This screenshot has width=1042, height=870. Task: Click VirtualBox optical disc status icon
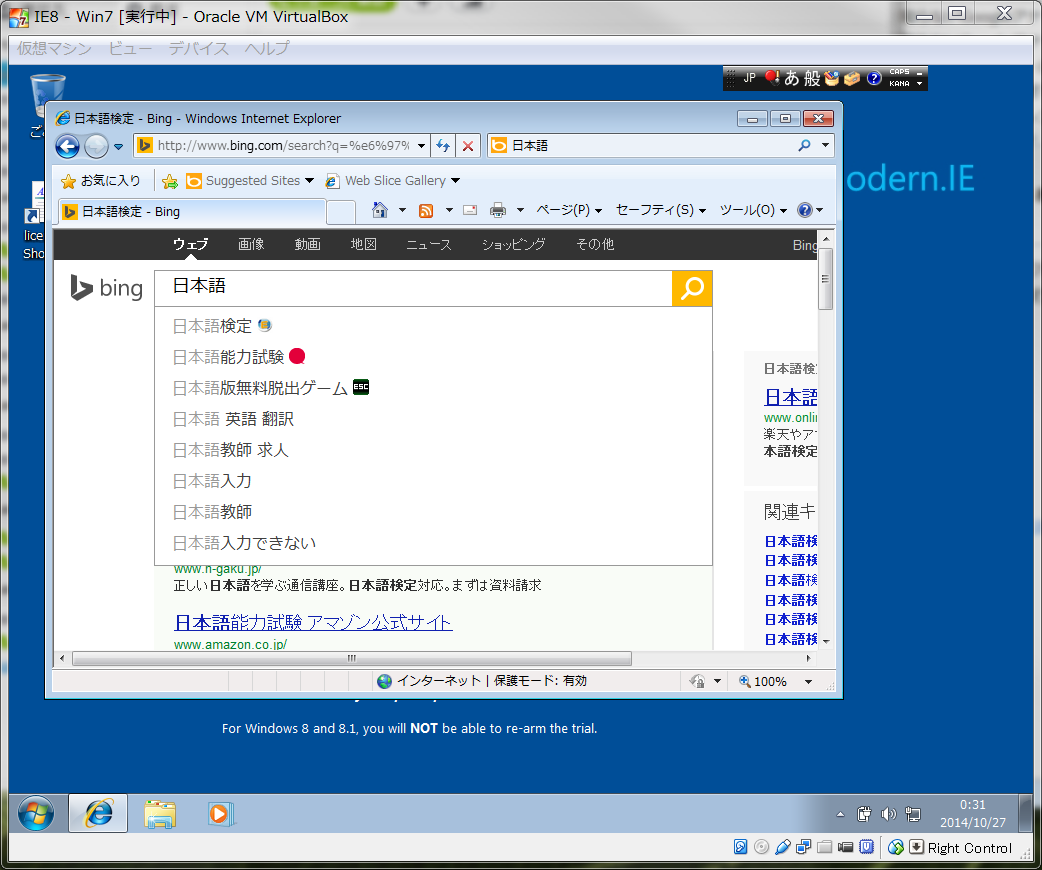(762, 847)
